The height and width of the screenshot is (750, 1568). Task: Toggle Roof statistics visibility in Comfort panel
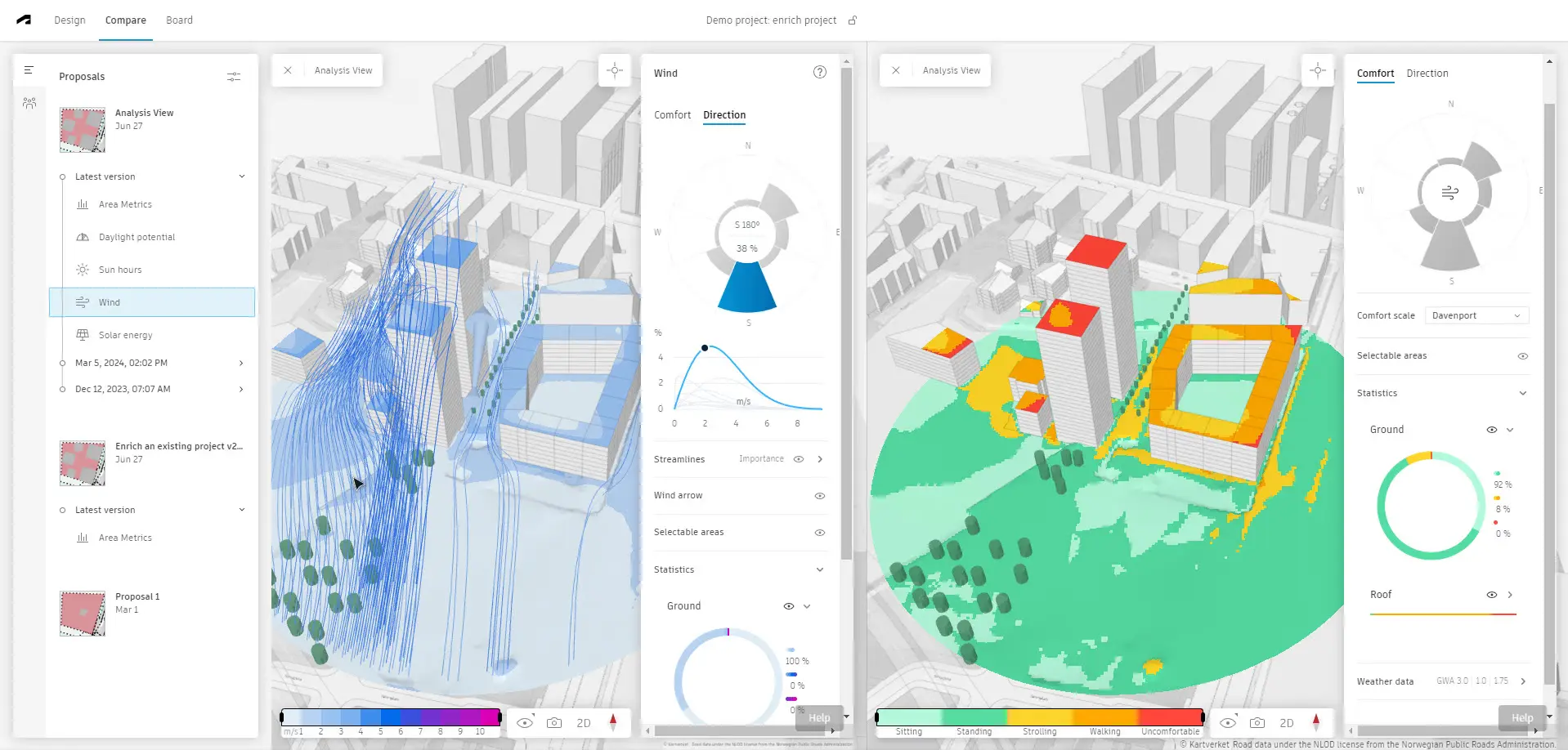point(1491,595)
